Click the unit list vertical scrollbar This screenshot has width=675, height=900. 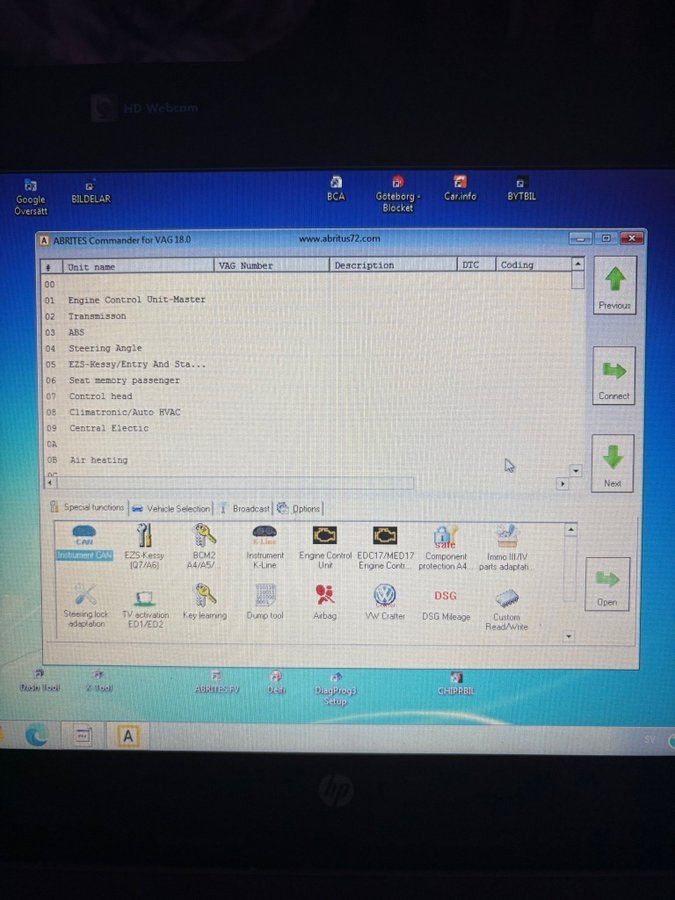click(577, 370)
